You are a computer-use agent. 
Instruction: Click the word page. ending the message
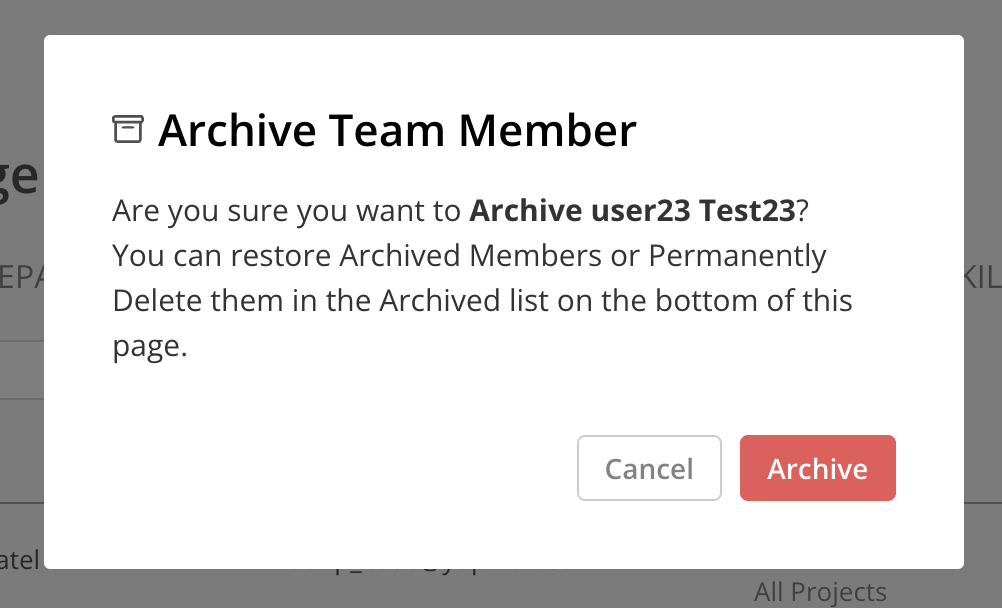pyautogui.click(x=150, y=347)
